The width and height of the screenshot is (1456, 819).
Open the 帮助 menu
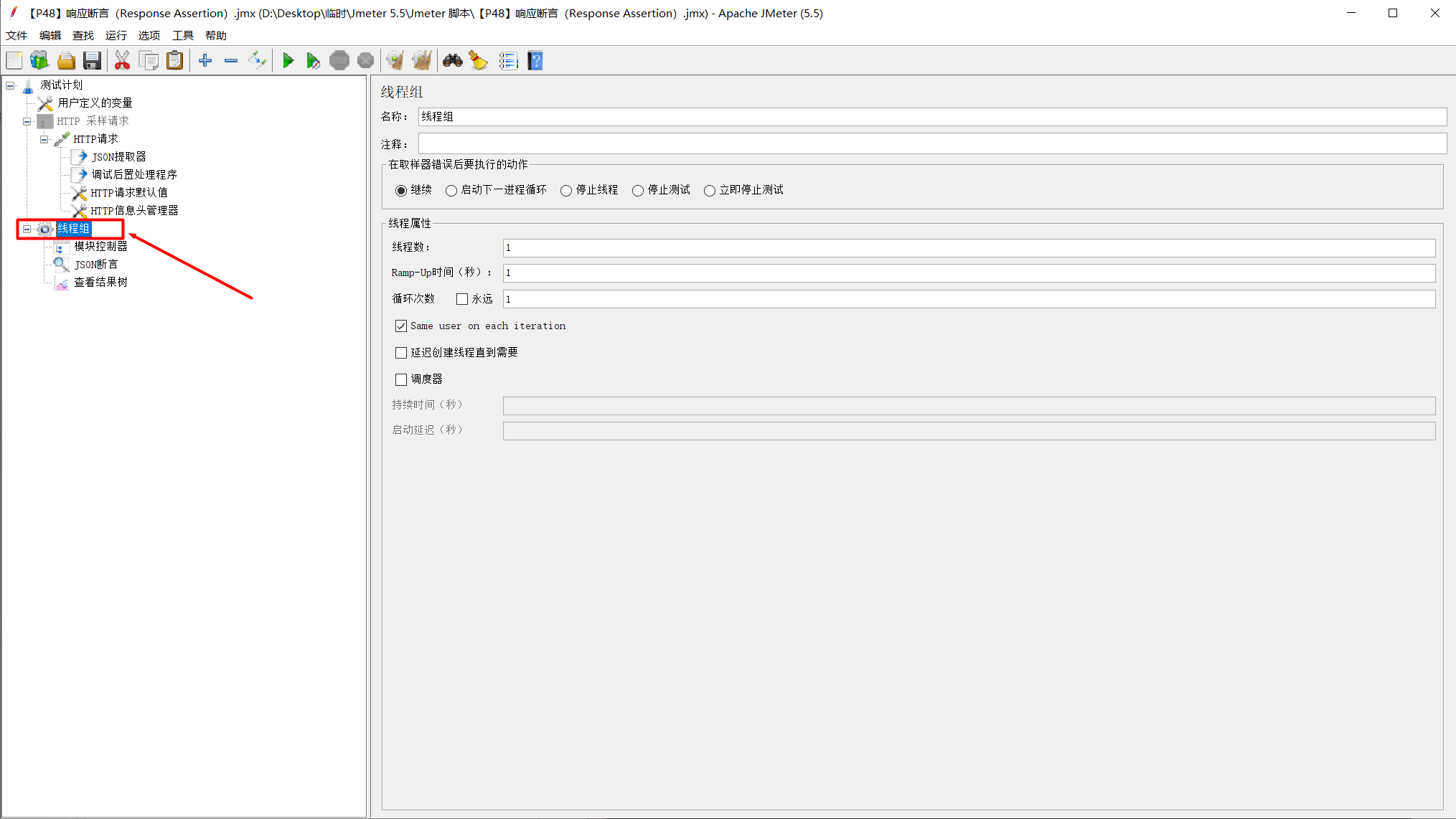216,35
